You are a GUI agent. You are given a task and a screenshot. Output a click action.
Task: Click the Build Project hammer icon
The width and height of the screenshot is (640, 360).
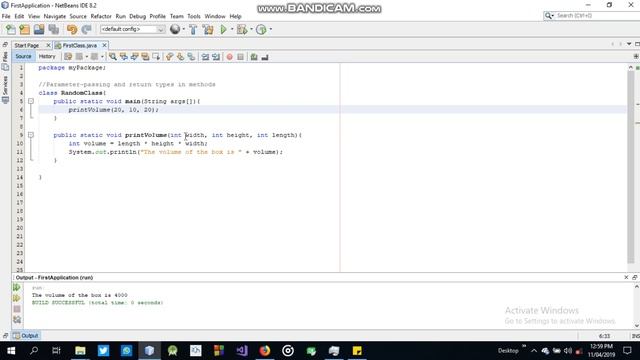(x=193, y=29)
